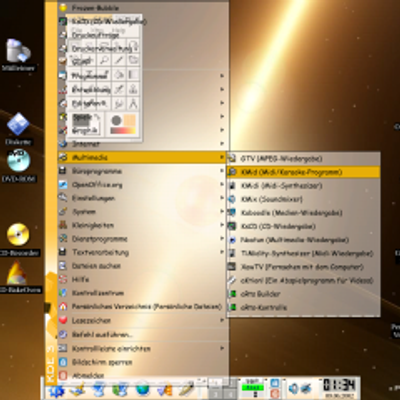Screen dimensions: 400x400
Task: Click the K menu gear button in panel
Action: [56, 390]
